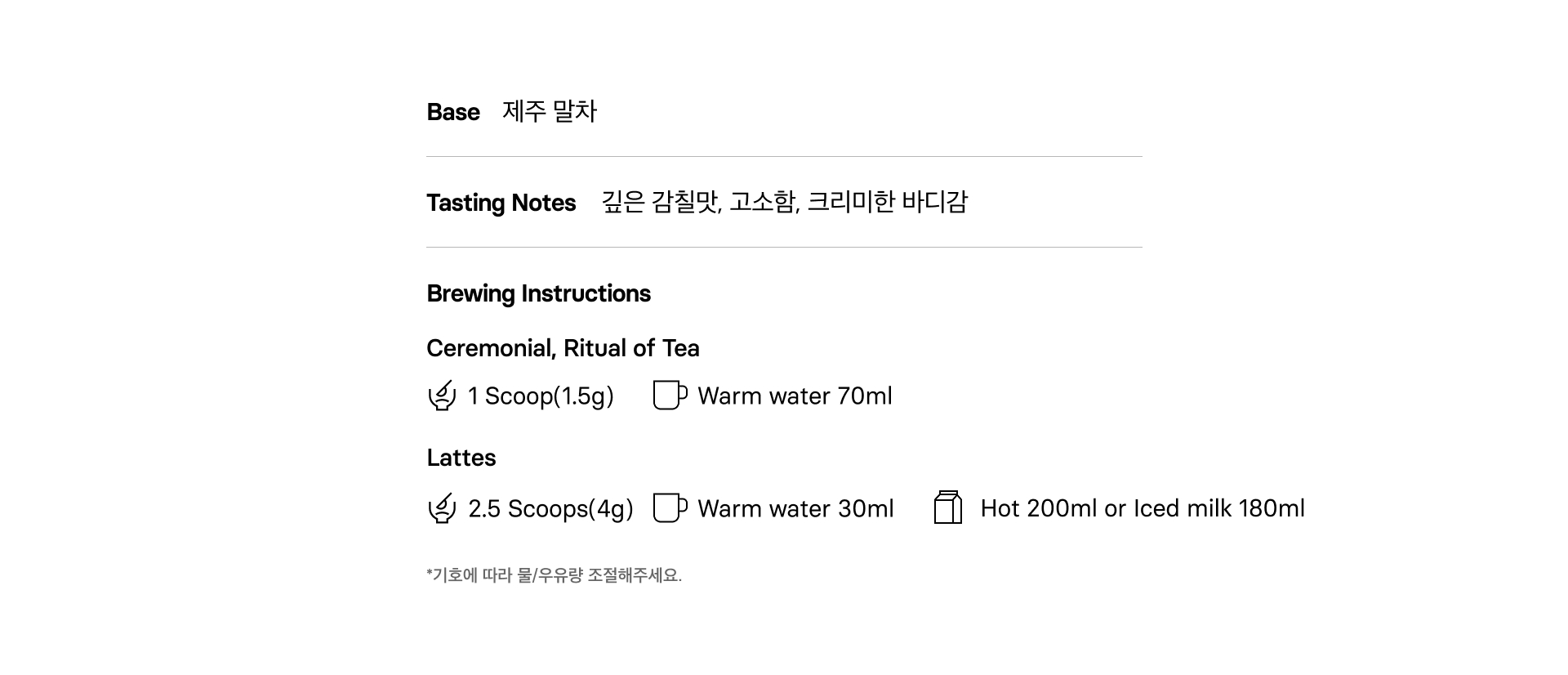Click the Tasting Notes label
This screenshot has height=675, width=1568.
pos(501,203)
